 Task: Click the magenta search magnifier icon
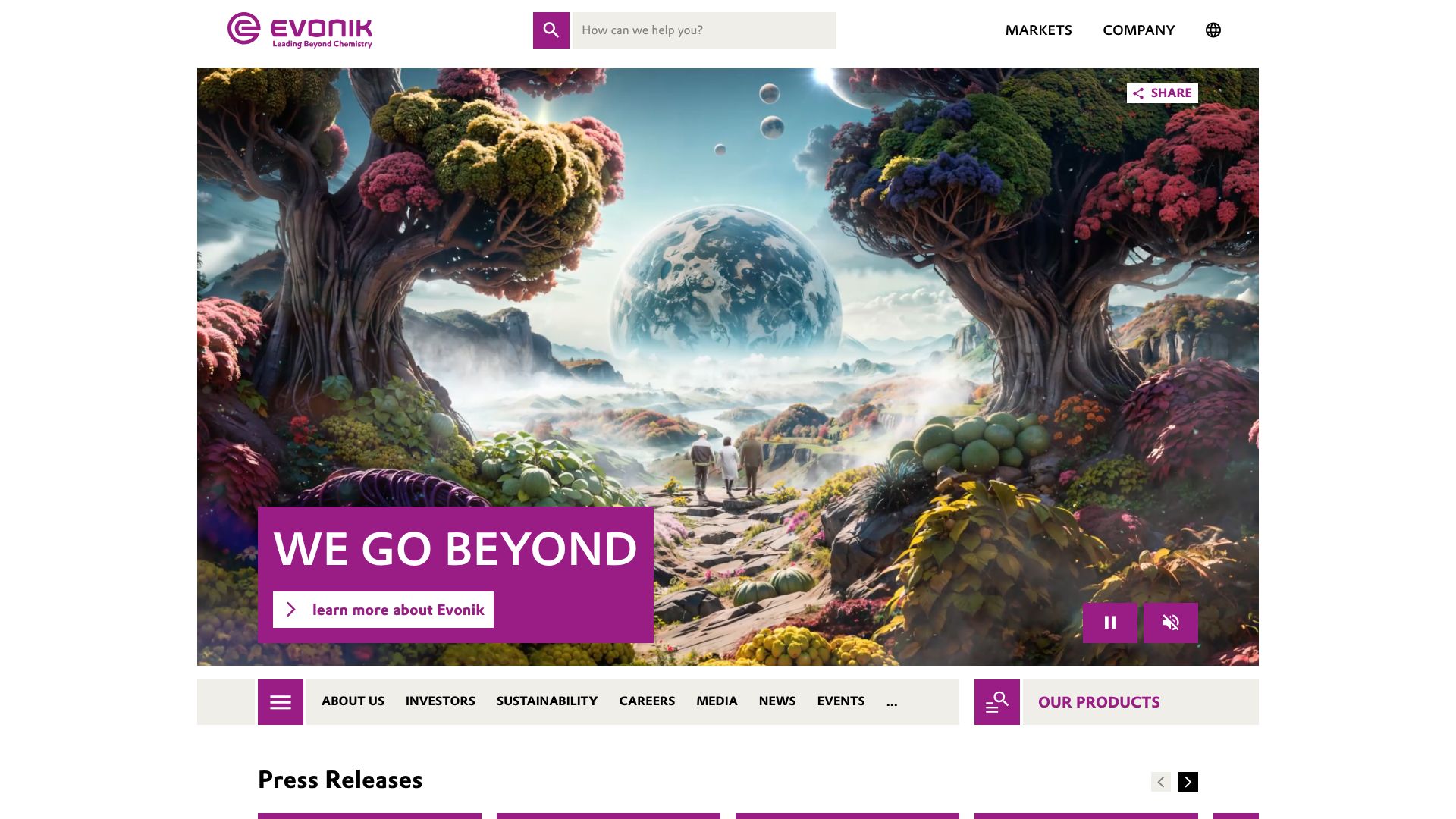coord(551,30)
